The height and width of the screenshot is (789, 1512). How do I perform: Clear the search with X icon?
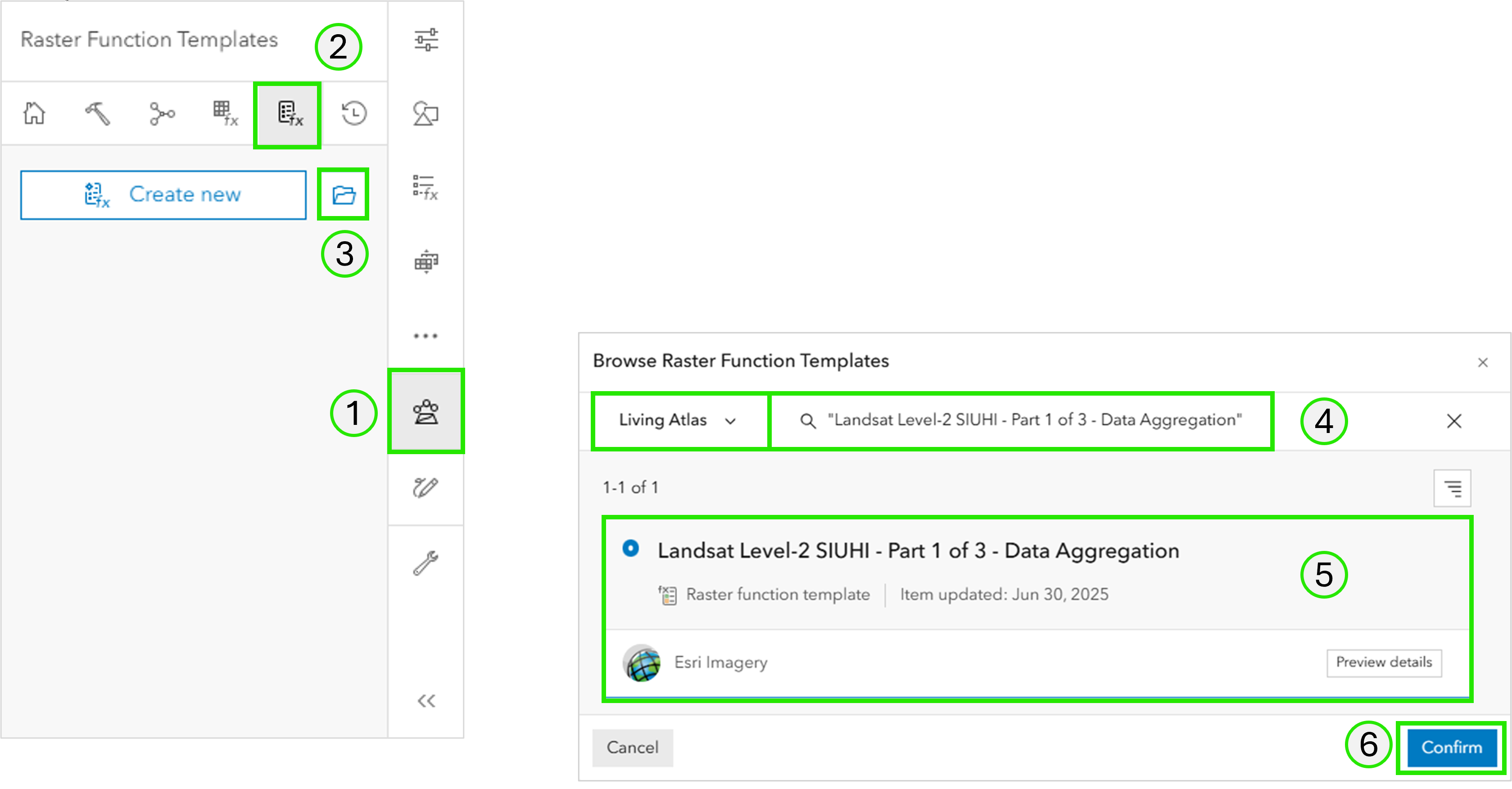pos(1454,420)
